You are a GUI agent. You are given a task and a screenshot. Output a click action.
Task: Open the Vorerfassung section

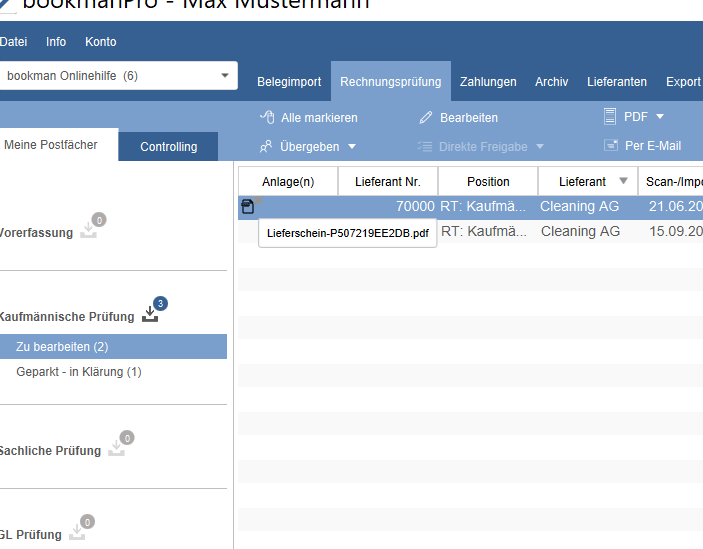(x=36, y=233)
